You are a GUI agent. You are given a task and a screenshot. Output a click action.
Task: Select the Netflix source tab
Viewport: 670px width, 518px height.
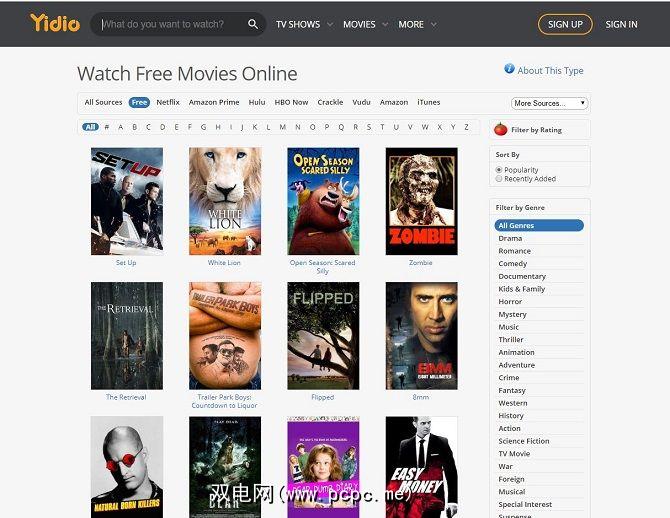tap(168, 103)
